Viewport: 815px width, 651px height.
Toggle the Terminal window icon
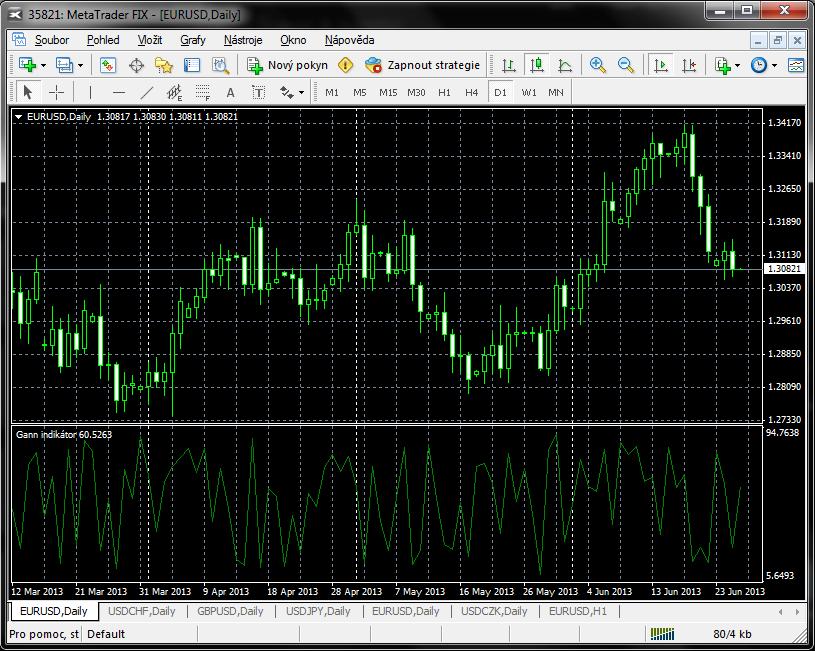pos(192,65)
